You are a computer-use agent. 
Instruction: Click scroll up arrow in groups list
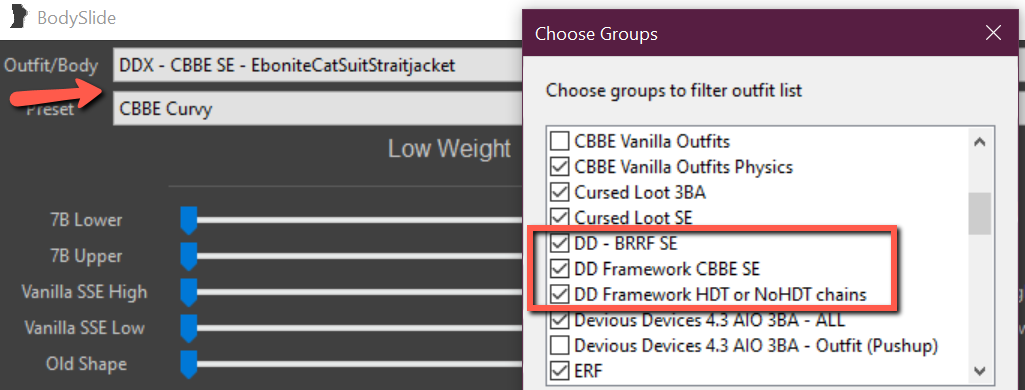click(x=979, y=142)
